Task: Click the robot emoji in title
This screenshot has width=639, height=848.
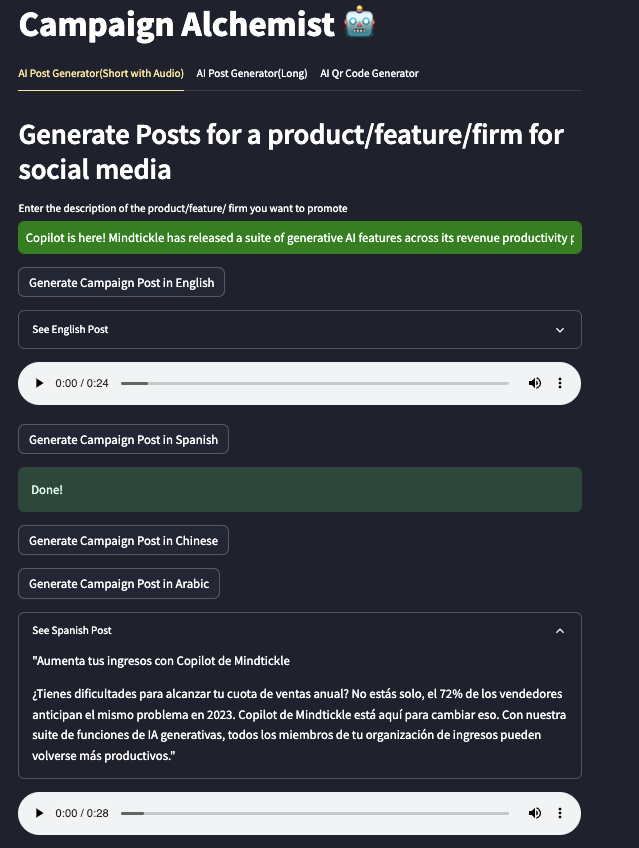Action: pyautogui.click(x=359, y=24)
